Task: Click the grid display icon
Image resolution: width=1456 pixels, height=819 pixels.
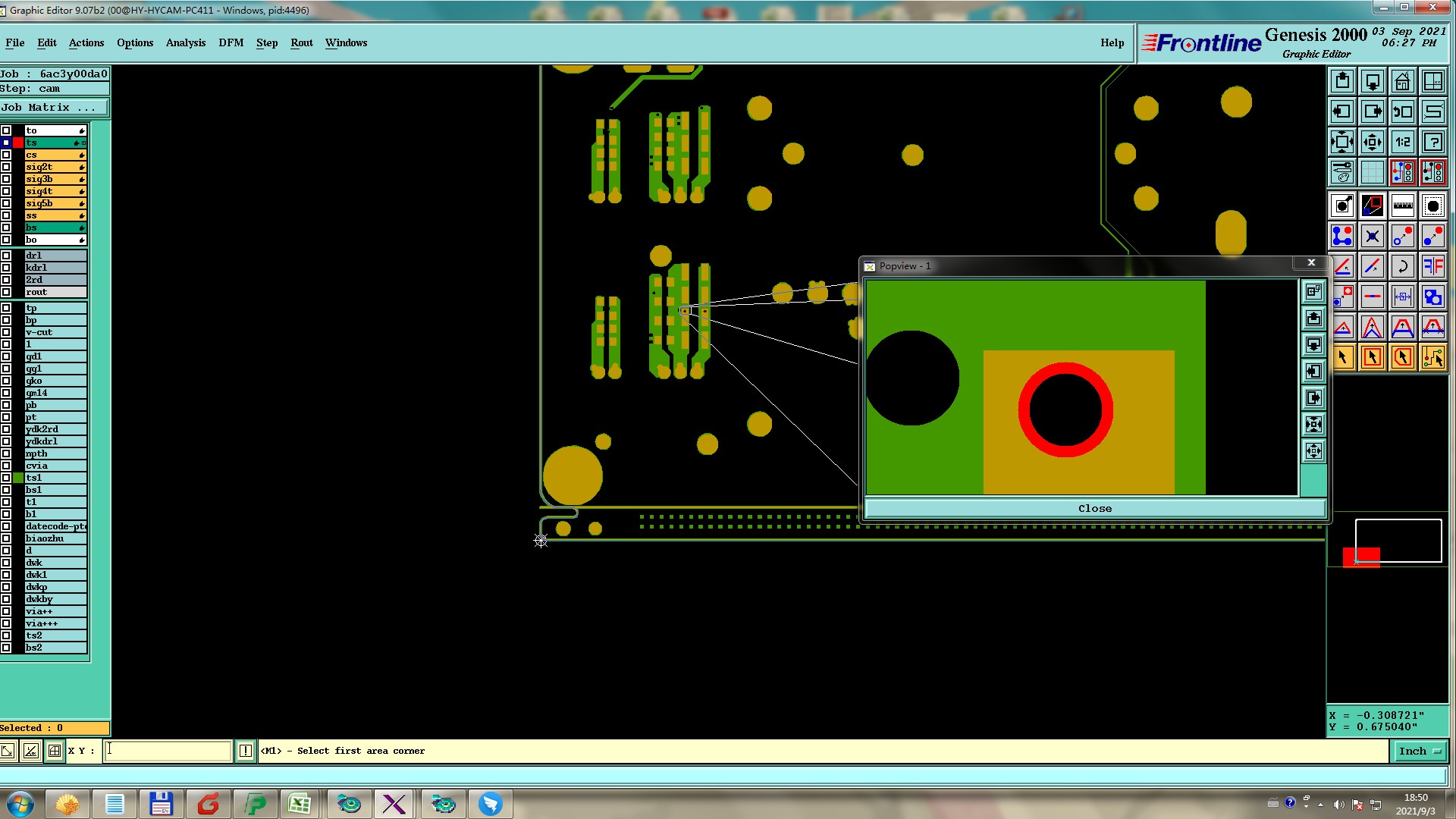Action: point(1372,172)
